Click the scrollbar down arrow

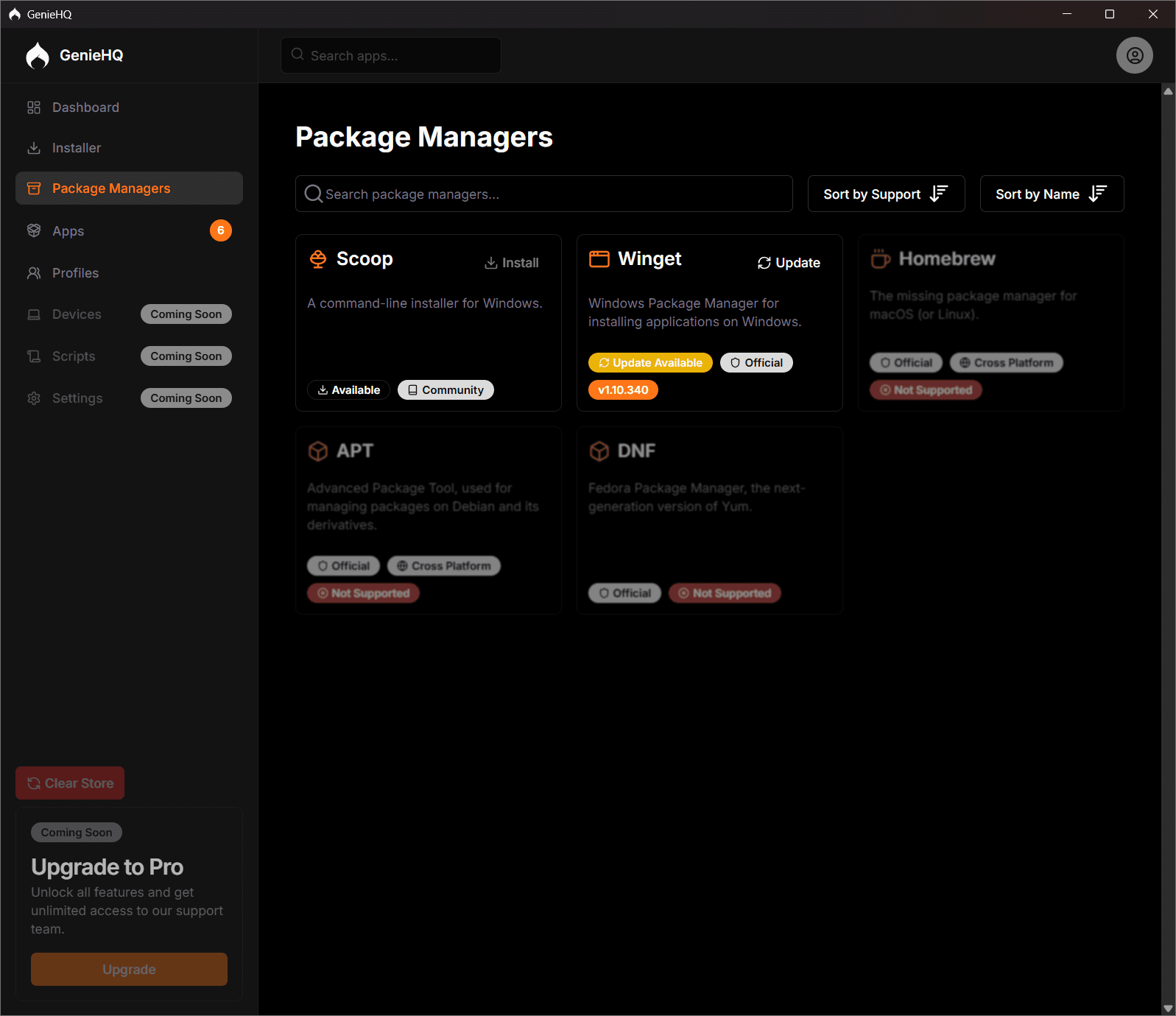(x=1168, y=1008)
